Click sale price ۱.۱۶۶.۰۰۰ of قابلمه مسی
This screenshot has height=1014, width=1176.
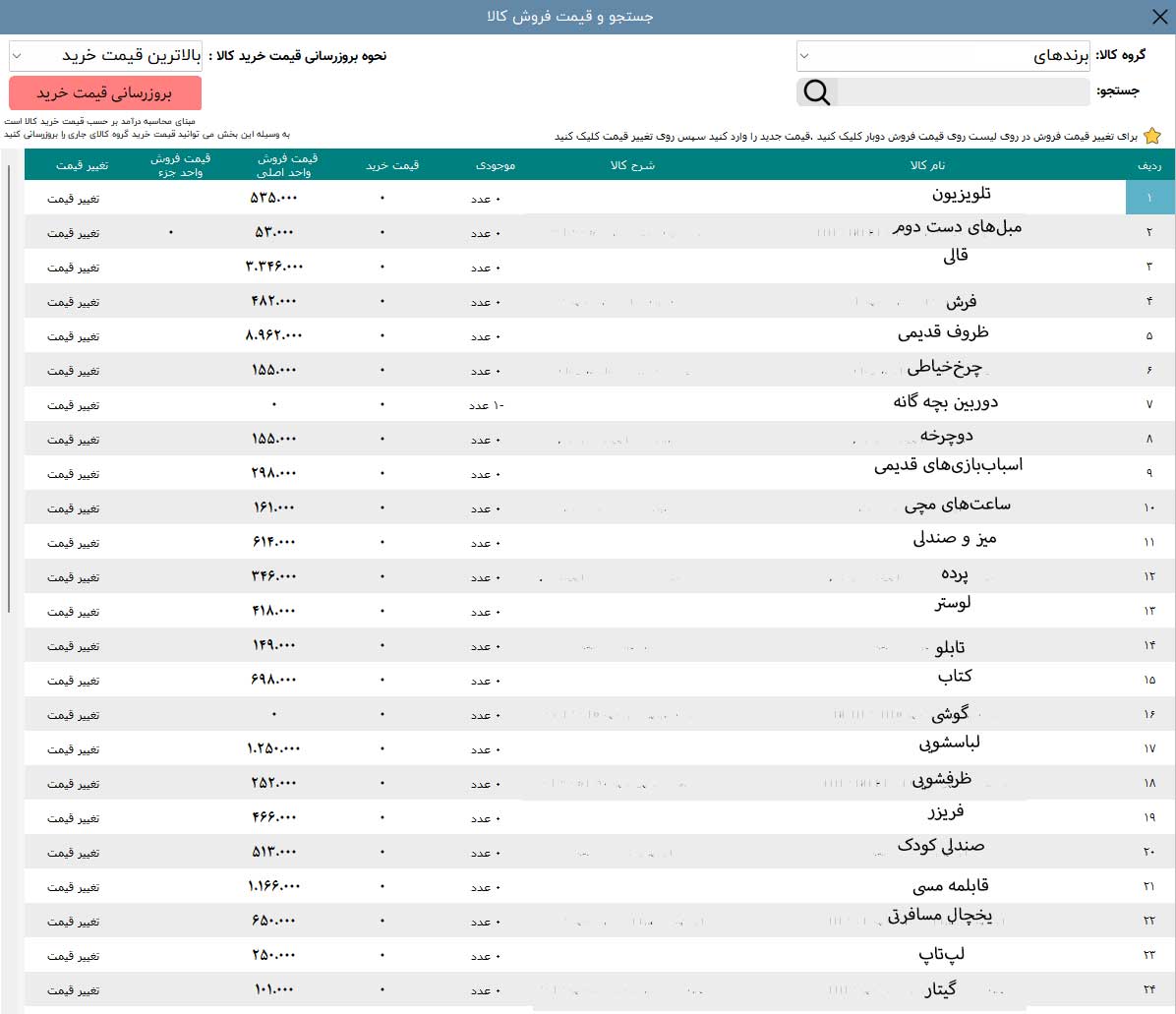274,886
